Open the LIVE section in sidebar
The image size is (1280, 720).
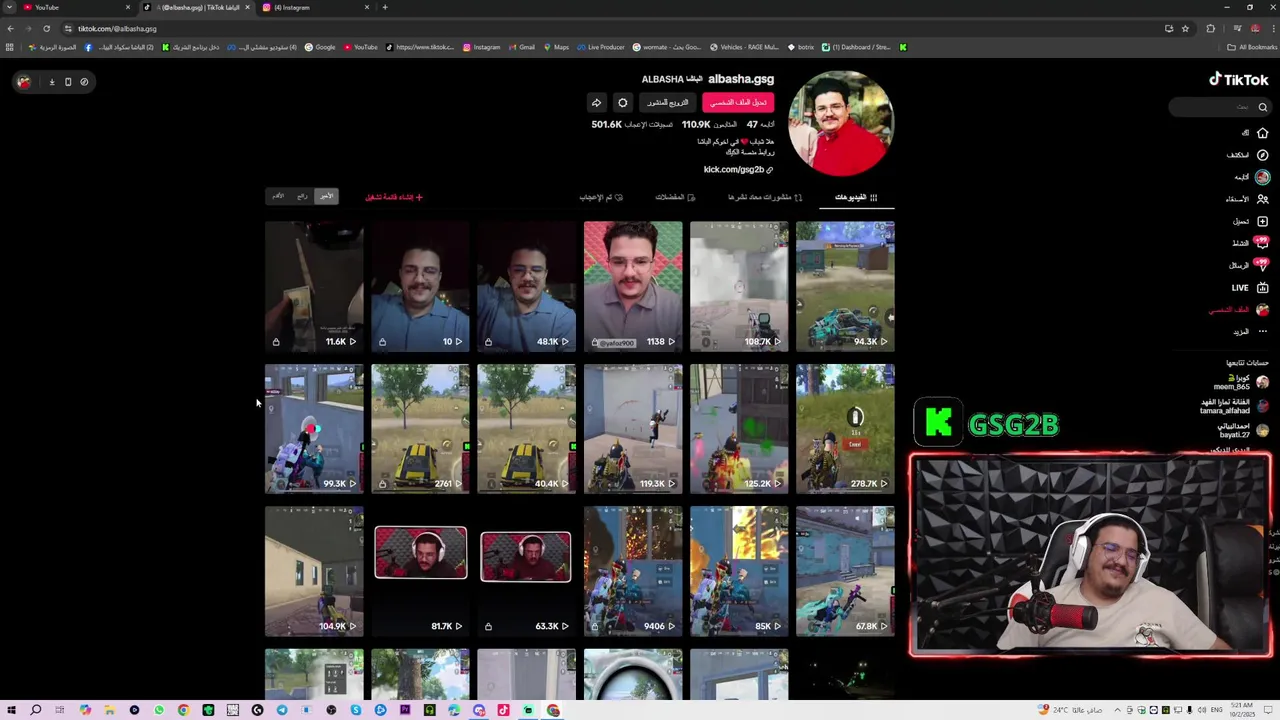(1249, 287)
